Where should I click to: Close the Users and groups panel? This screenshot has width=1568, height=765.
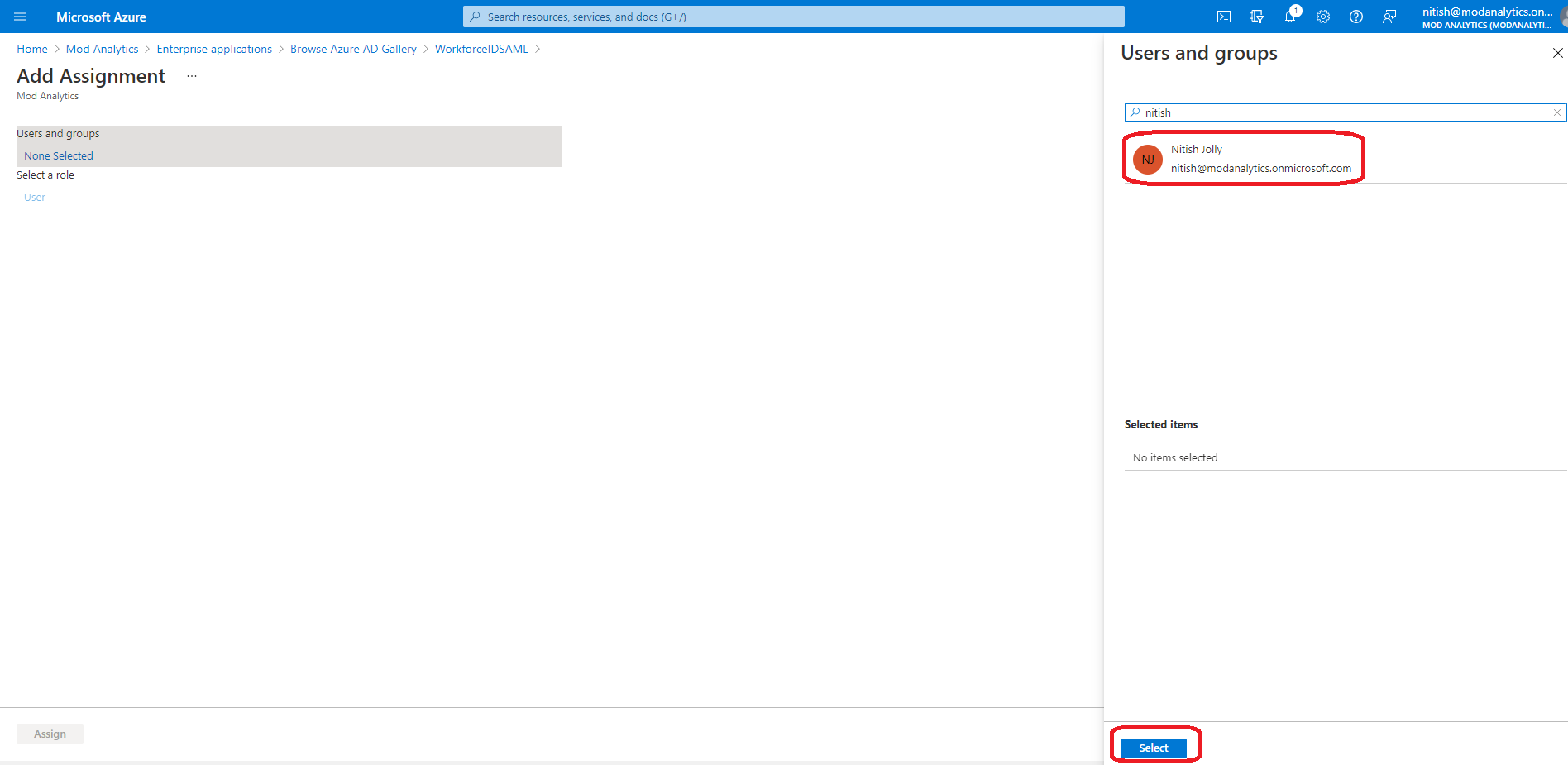click(x=1557, y=53)
